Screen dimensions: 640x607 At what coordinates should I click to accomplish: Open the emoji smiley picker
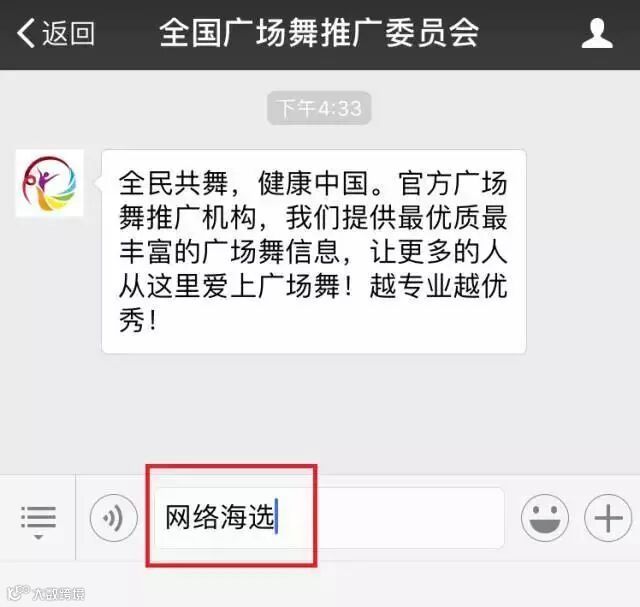point(545,518)
